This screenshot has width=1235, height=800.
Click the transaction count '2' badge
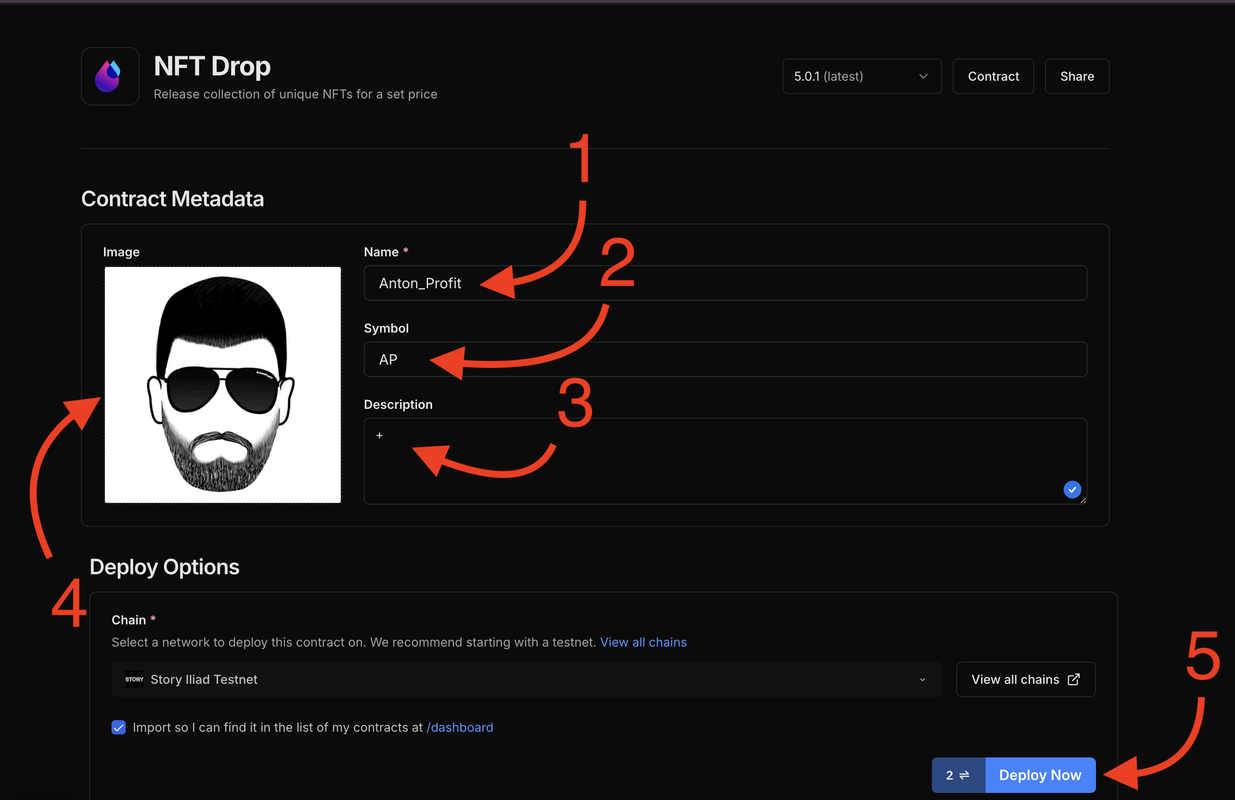pyautogui.click(x=958, y=775)
